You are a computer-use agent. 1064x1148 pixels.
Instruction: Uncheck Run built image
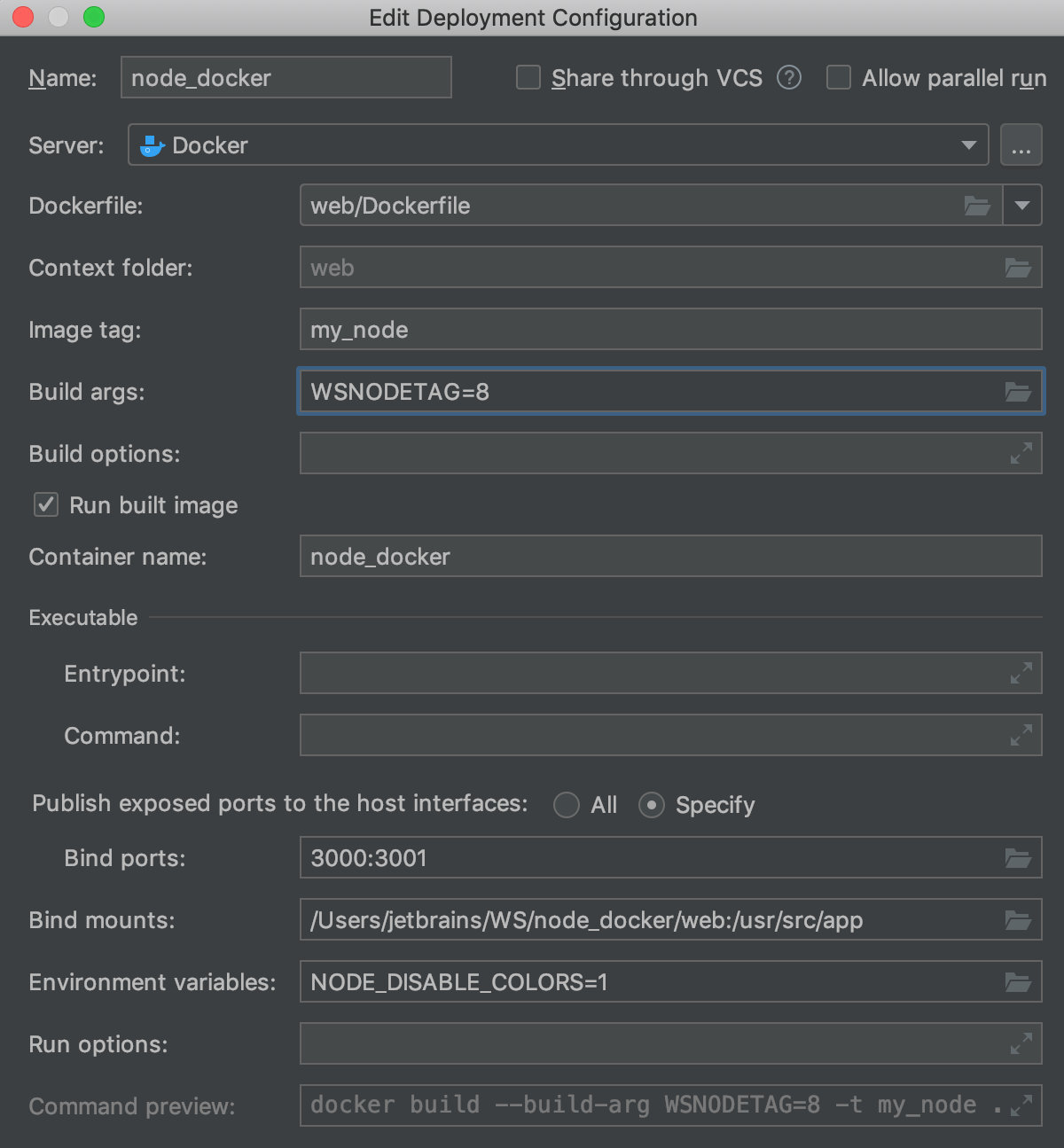pyautogui.click(x=46, y=505)
